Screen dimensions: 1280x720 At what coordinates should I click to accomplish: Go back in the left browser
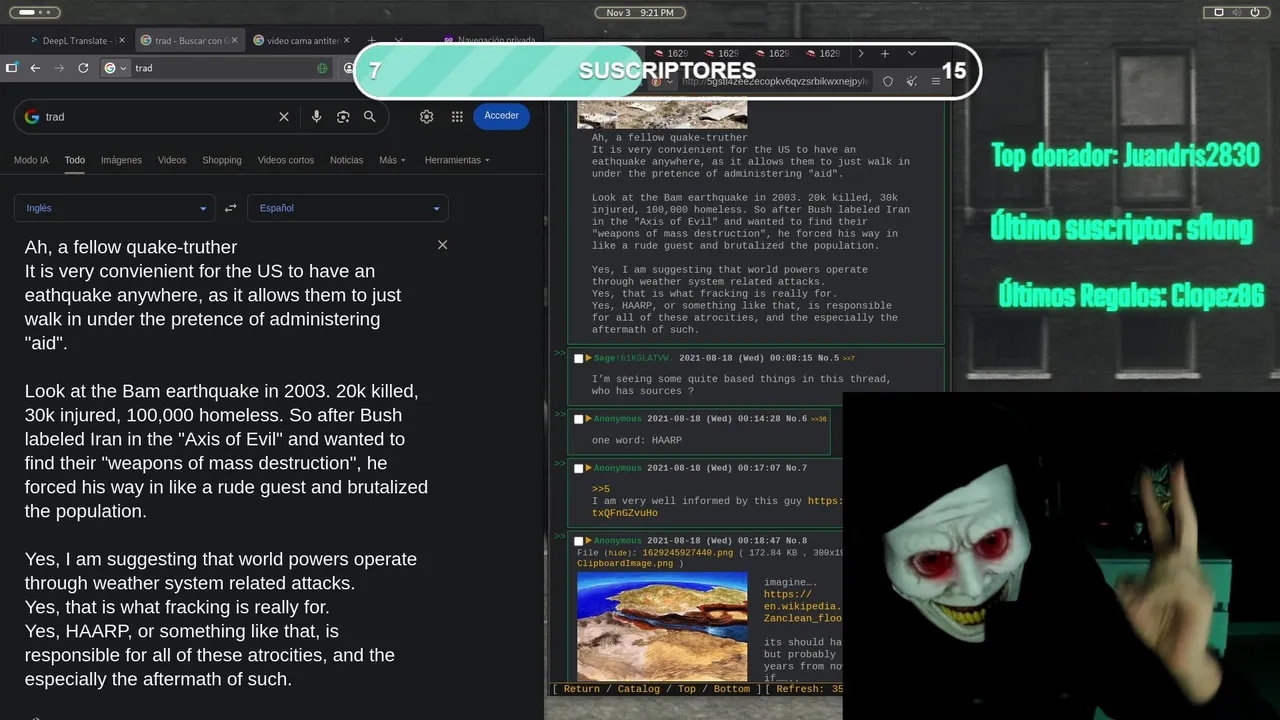tap(35, 68)
